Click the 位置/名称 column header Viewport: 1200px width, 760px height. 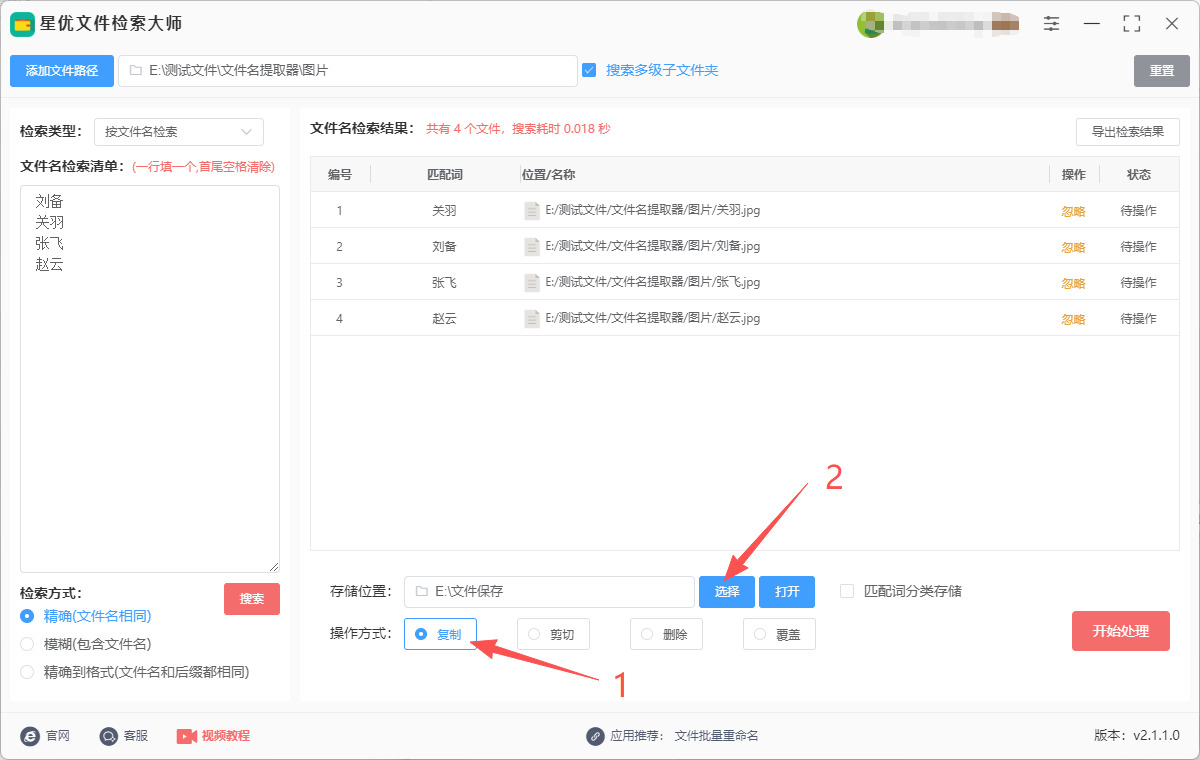click(x=549, y=175)
